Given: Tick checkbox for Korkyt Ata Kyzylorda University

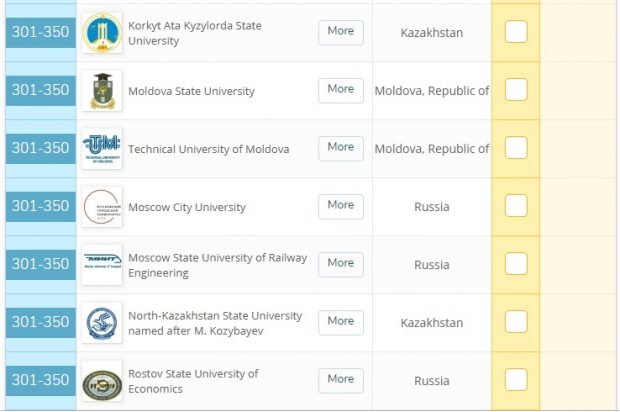Looking at the screenshot, I should (x=516, y=32).
